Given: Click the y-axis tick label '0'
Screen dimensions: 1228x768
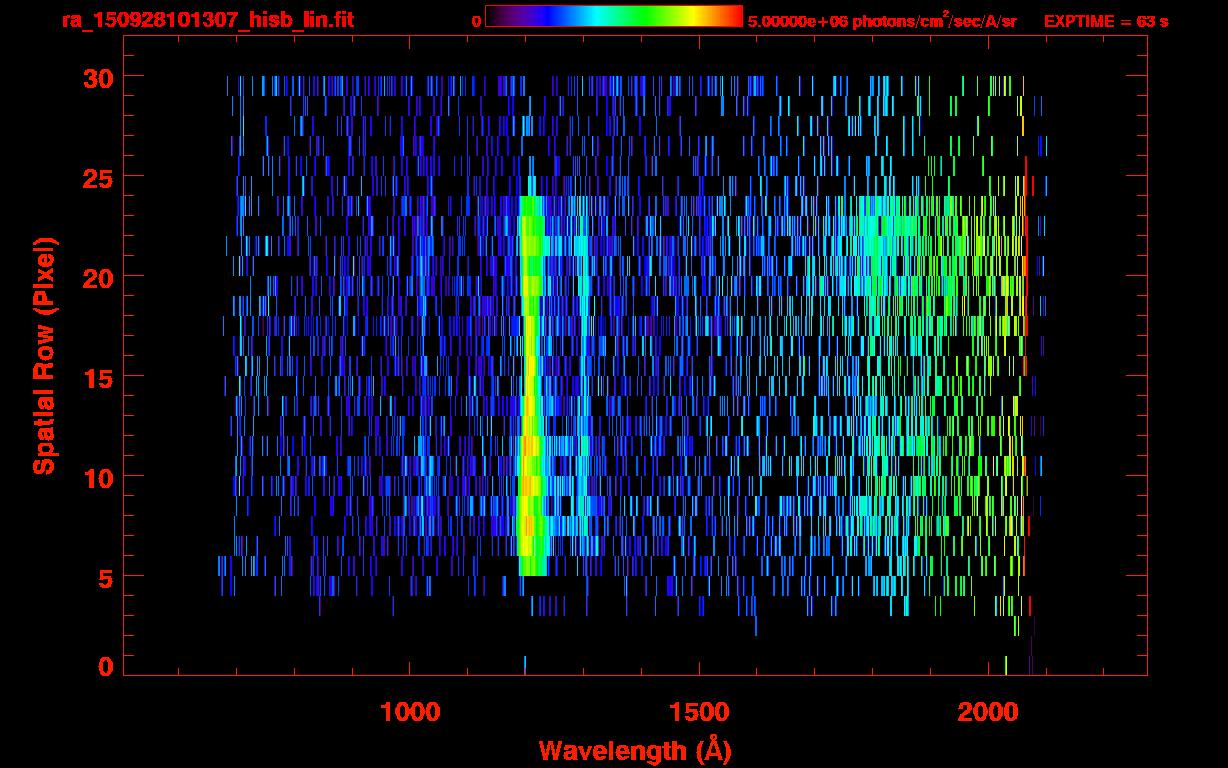Looking at the screenshot, I should tap(104, 667).
